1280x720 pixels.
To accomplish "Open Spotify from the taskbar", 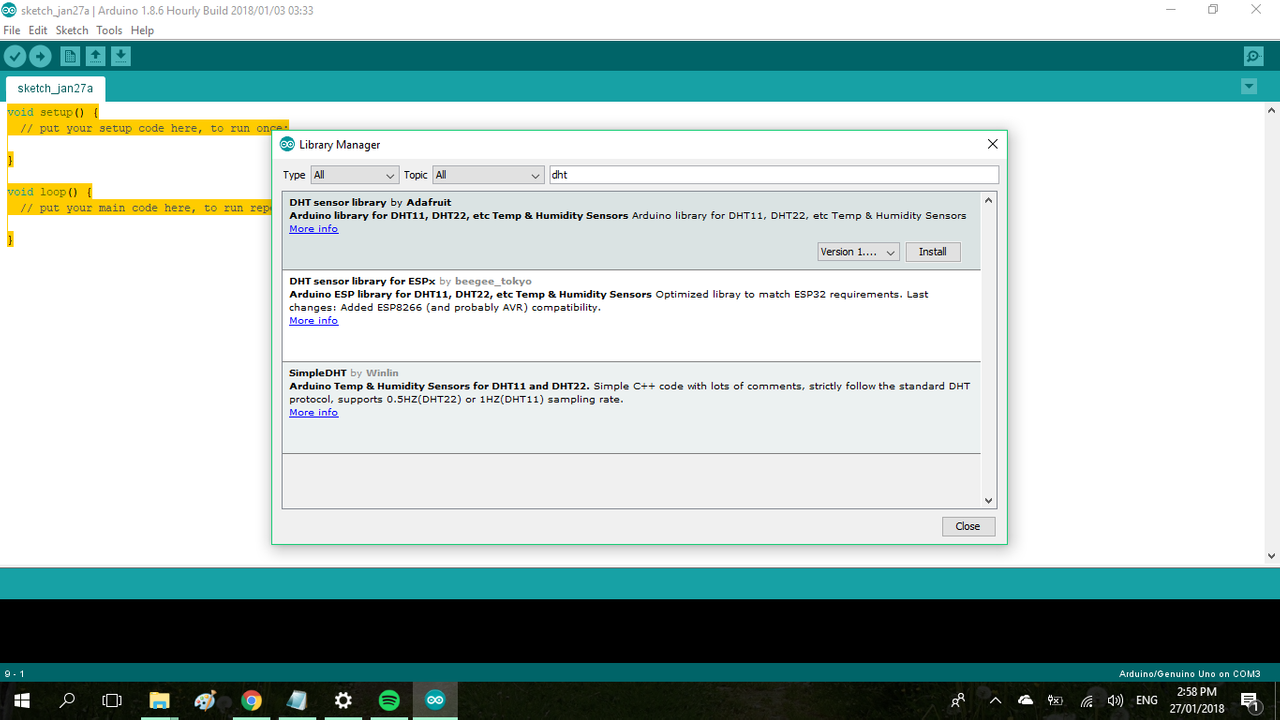I will pos(389,701).
